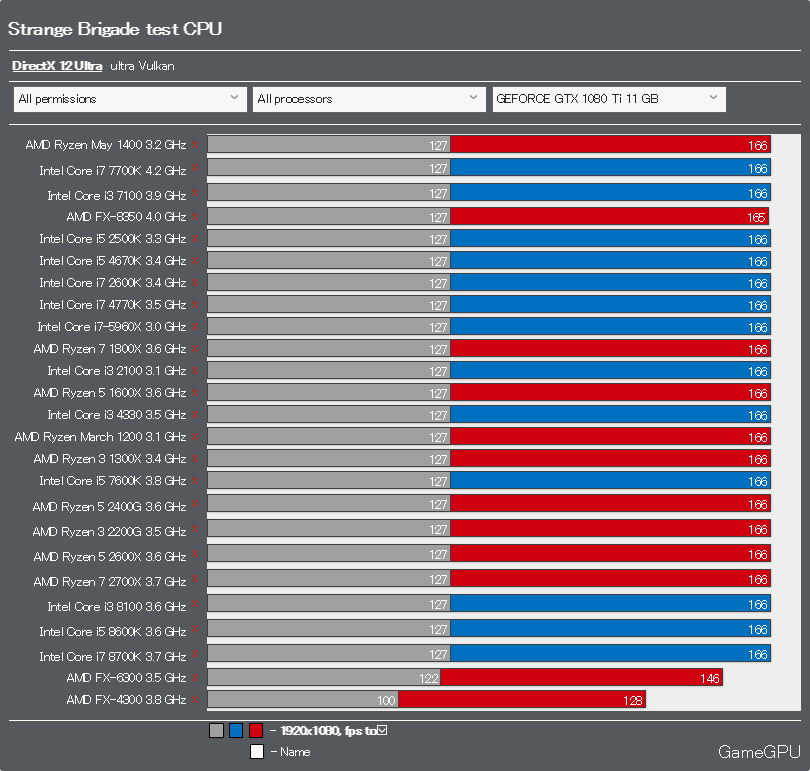
Task: Remove Intel Core i7 8700K row via red X
Action: [x=195, y=653]
